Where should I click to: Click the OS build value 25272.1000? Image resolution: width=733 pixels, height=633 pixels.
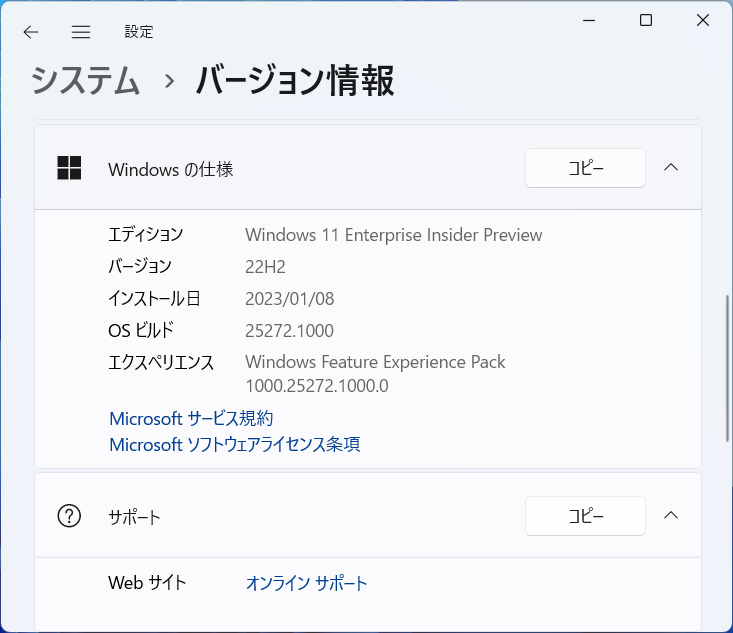[x=289, y=331]
